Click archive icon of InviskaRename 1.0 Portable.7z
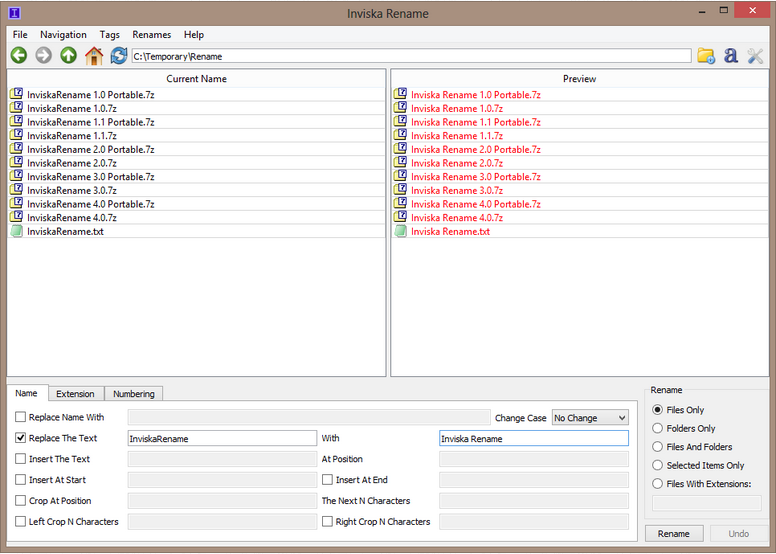776x554 pixels. (16, 94)
